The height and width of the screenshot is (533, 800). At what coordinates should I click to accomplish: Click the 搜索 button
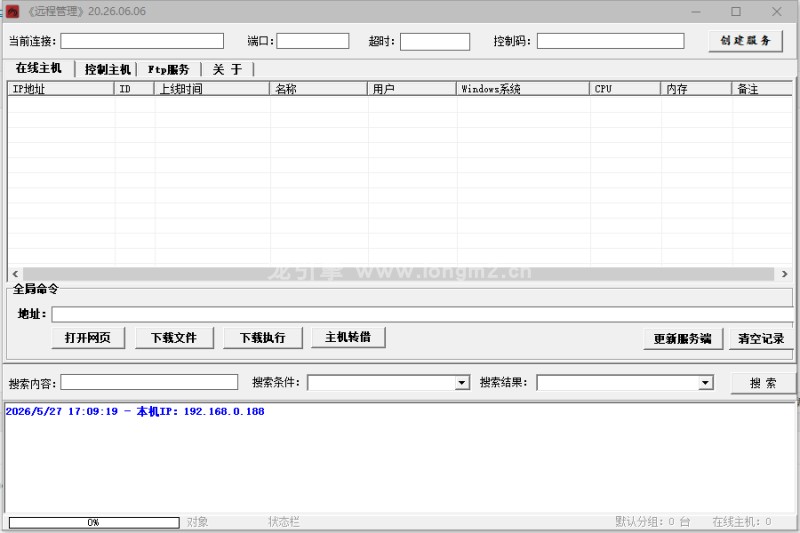(763, 383)
